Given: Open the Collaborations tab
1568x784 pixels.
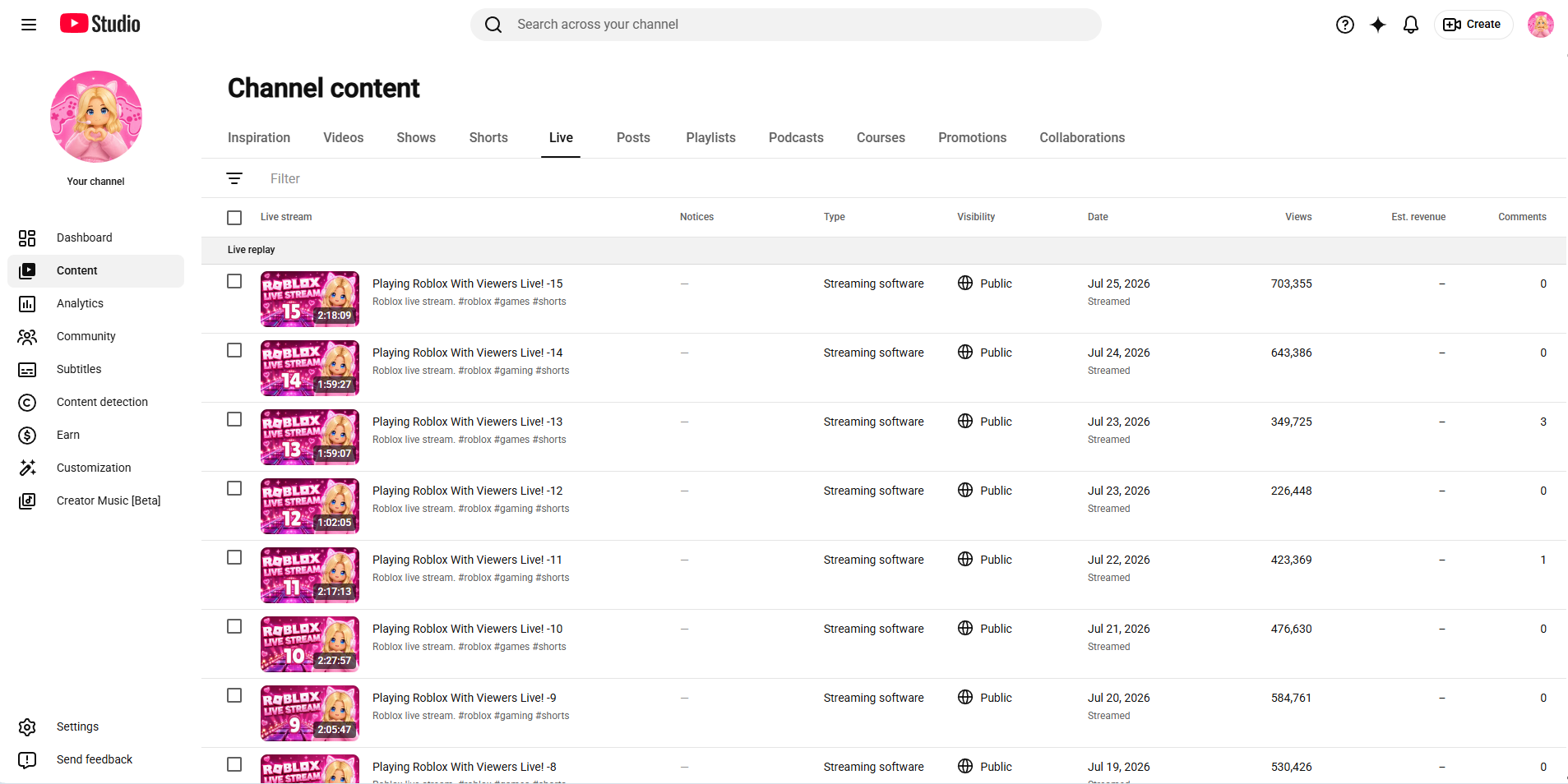Looking at the screenshot, I should 1082,137.
